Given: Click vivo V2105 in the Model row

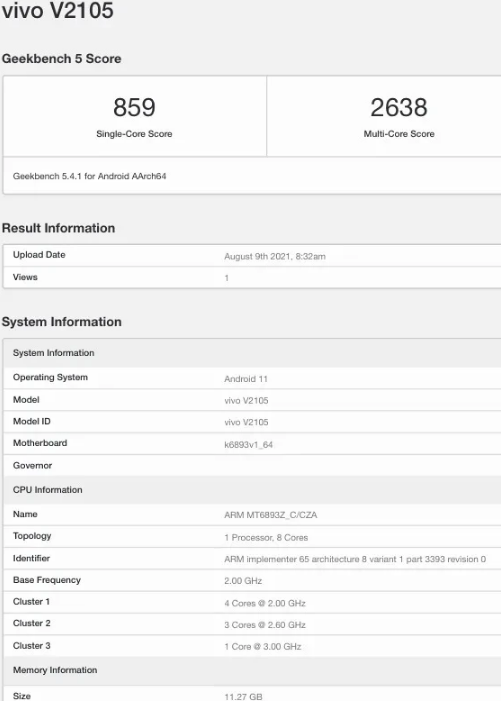Looking at the screenshot, I should 246,401.
